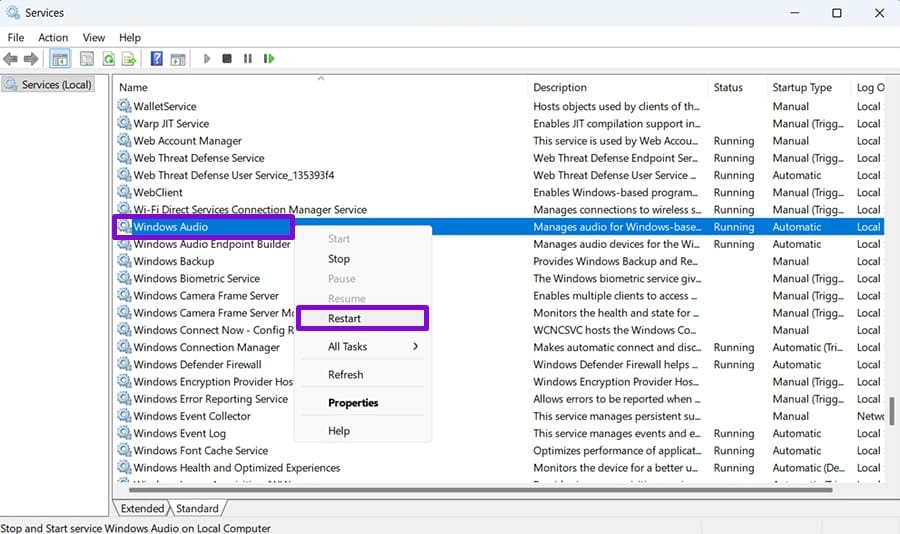Open the View menu

(94, 37)
